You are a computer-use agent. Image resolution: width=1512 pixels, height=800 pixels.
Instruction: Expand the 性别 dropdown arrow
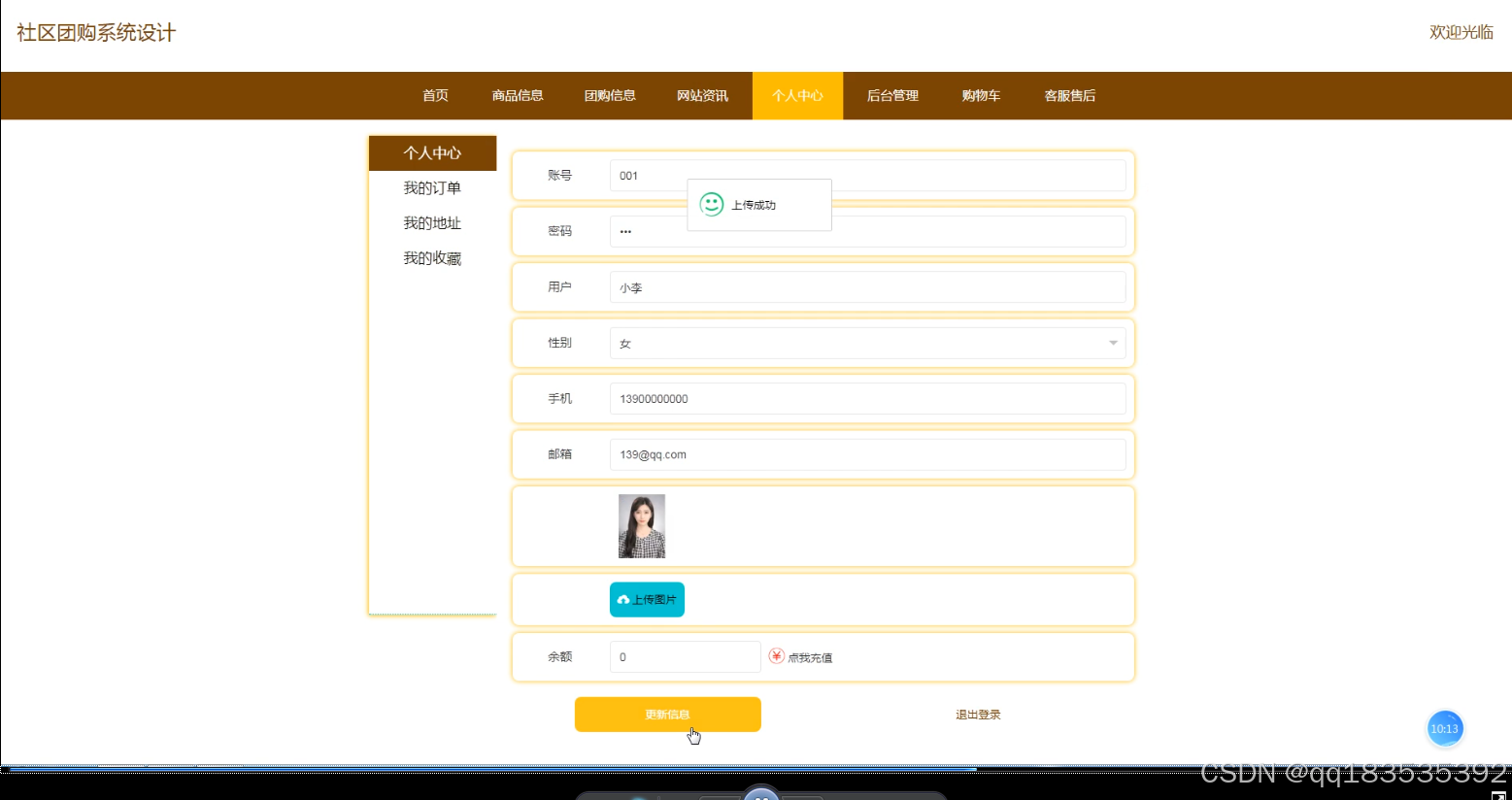[1113, 343]
